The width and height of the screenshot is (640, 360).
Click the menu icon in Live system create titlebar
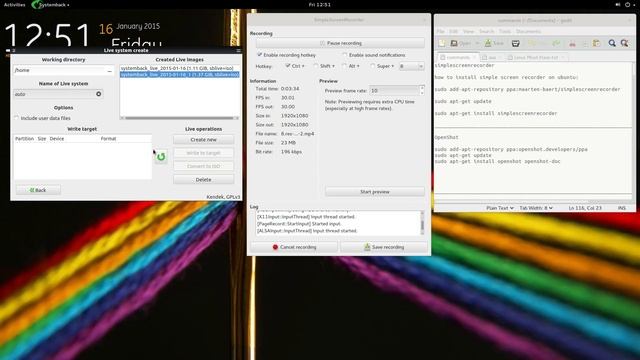click(x=238, y=51)
